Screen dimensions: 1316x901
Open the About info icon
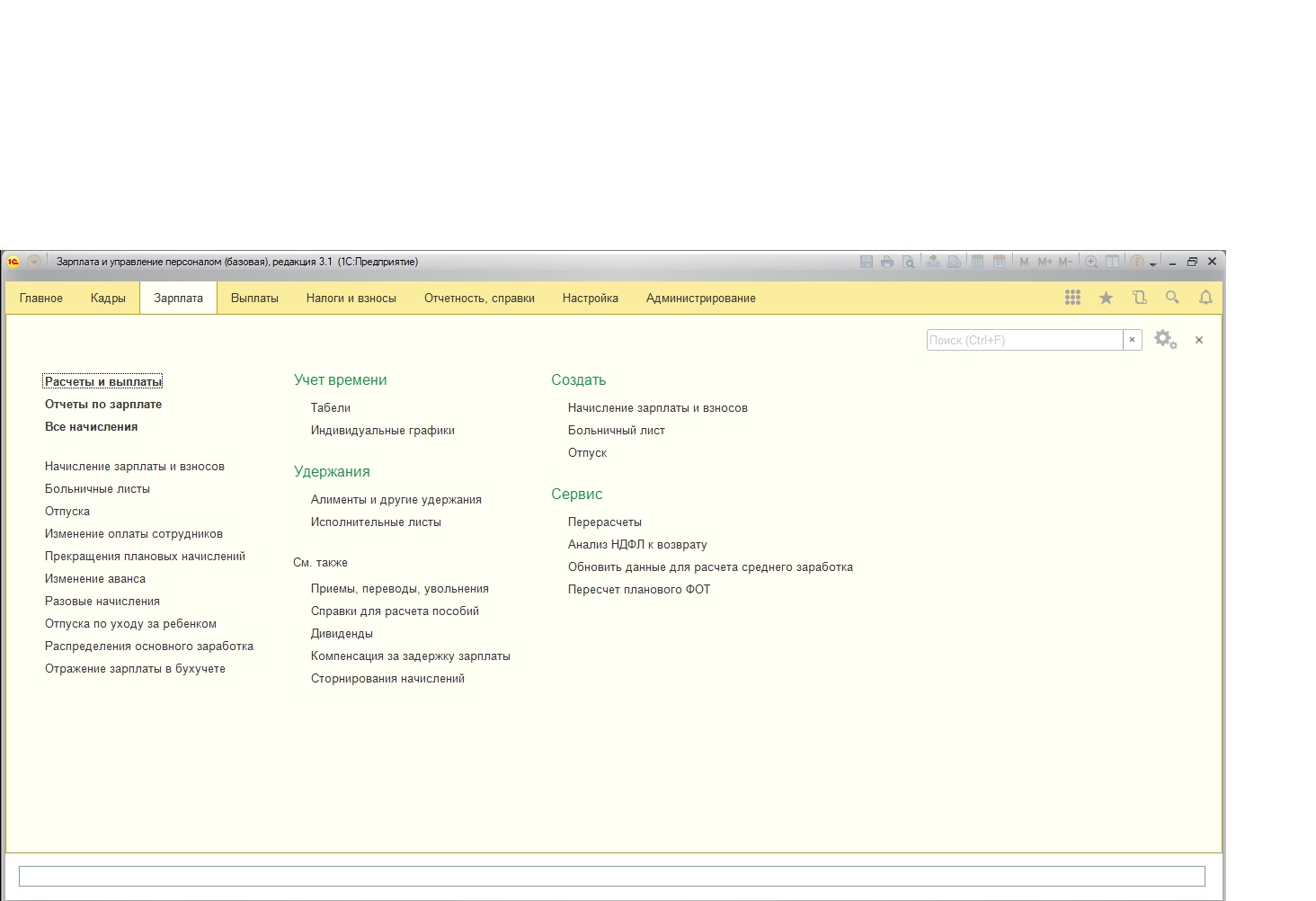[x=1137, y=262]
